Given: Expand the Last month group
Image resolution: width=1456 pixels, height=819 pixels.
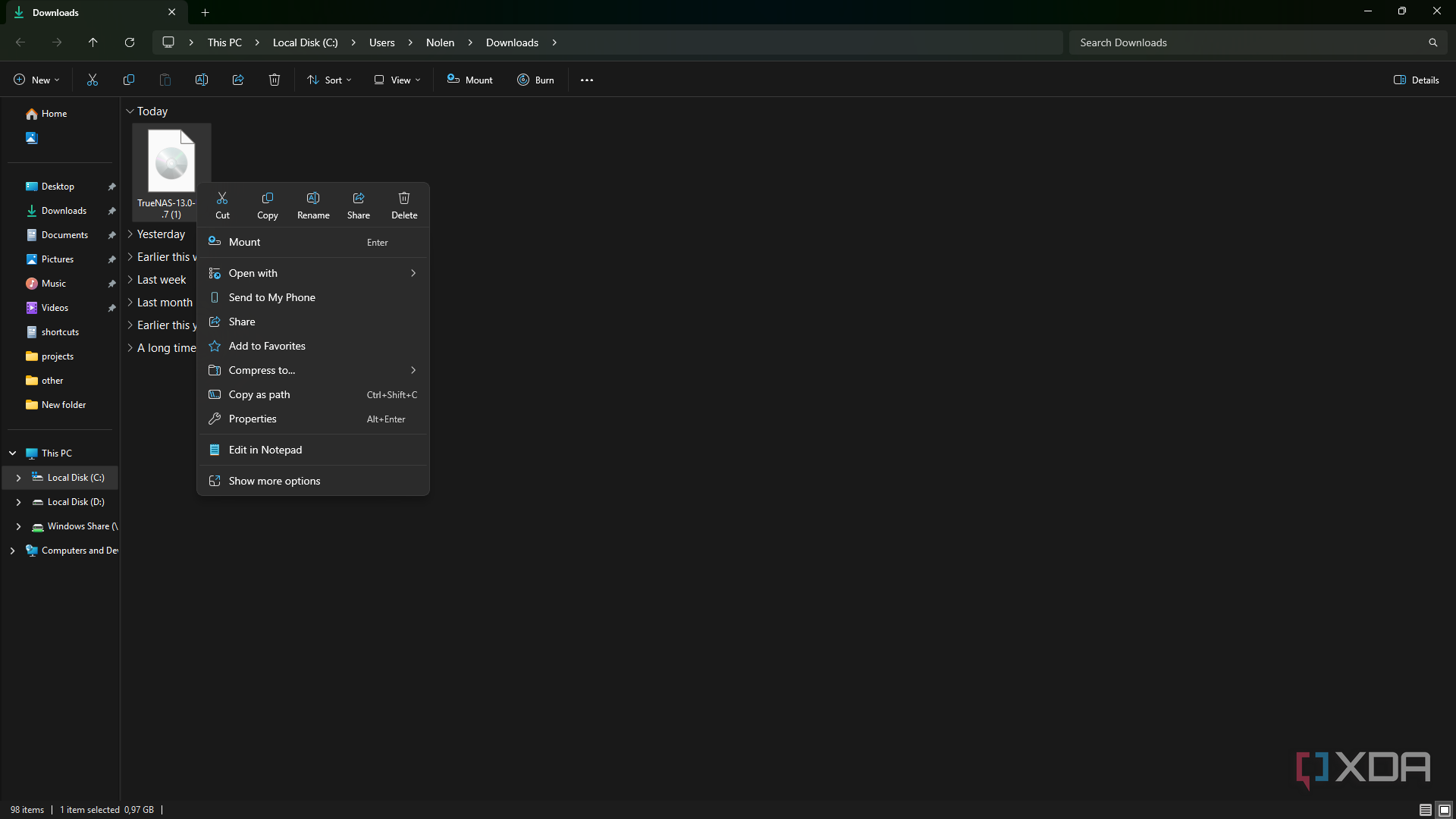Looking at the screenshot, I should point(130,303).
